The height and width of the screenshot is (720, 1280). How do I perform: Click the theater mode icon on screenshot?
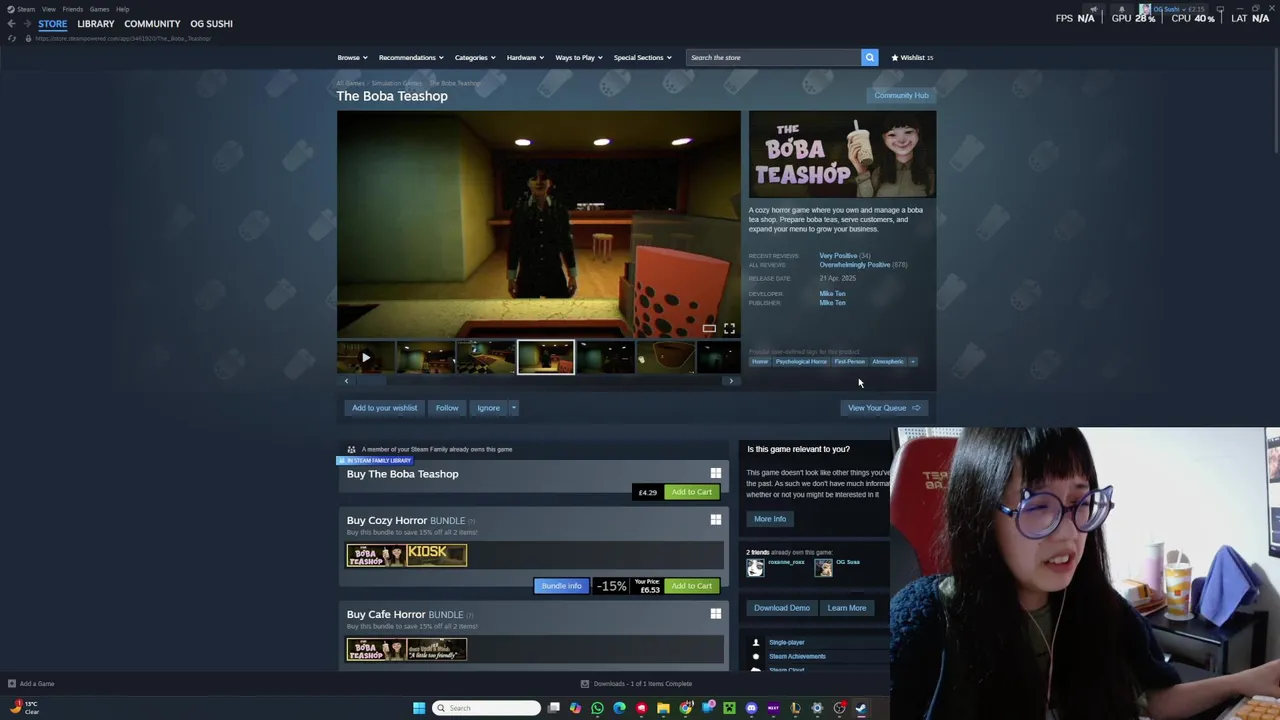(709, 328)
